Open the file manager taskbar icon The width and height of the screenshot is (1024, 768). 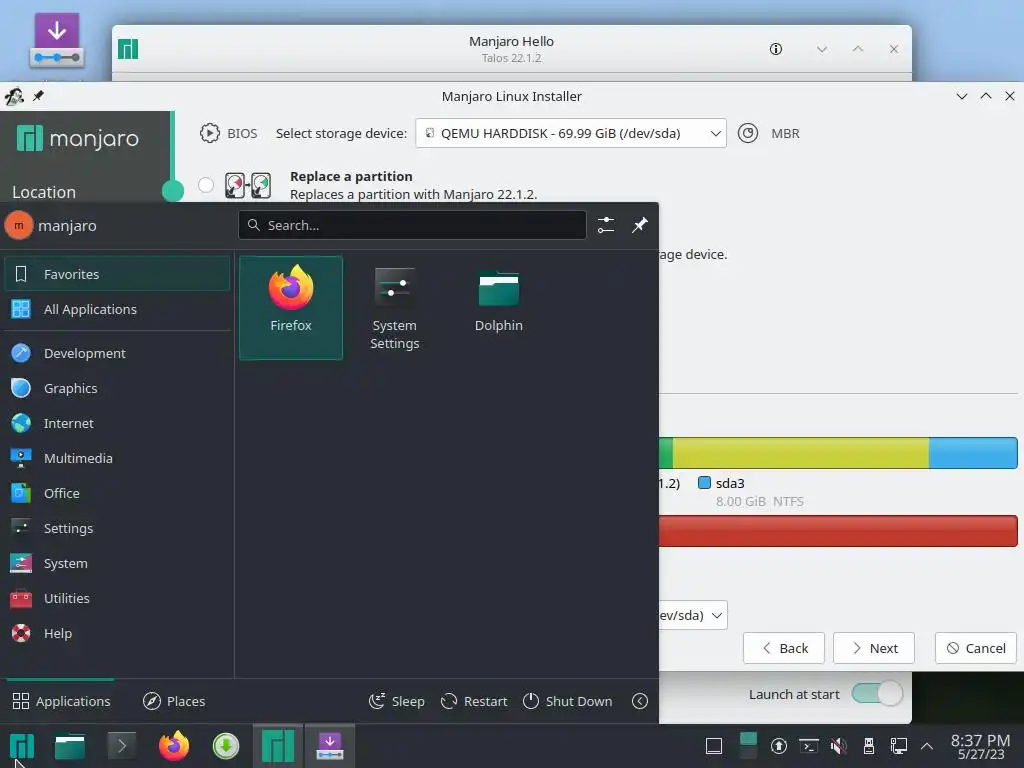coord(70,746)
